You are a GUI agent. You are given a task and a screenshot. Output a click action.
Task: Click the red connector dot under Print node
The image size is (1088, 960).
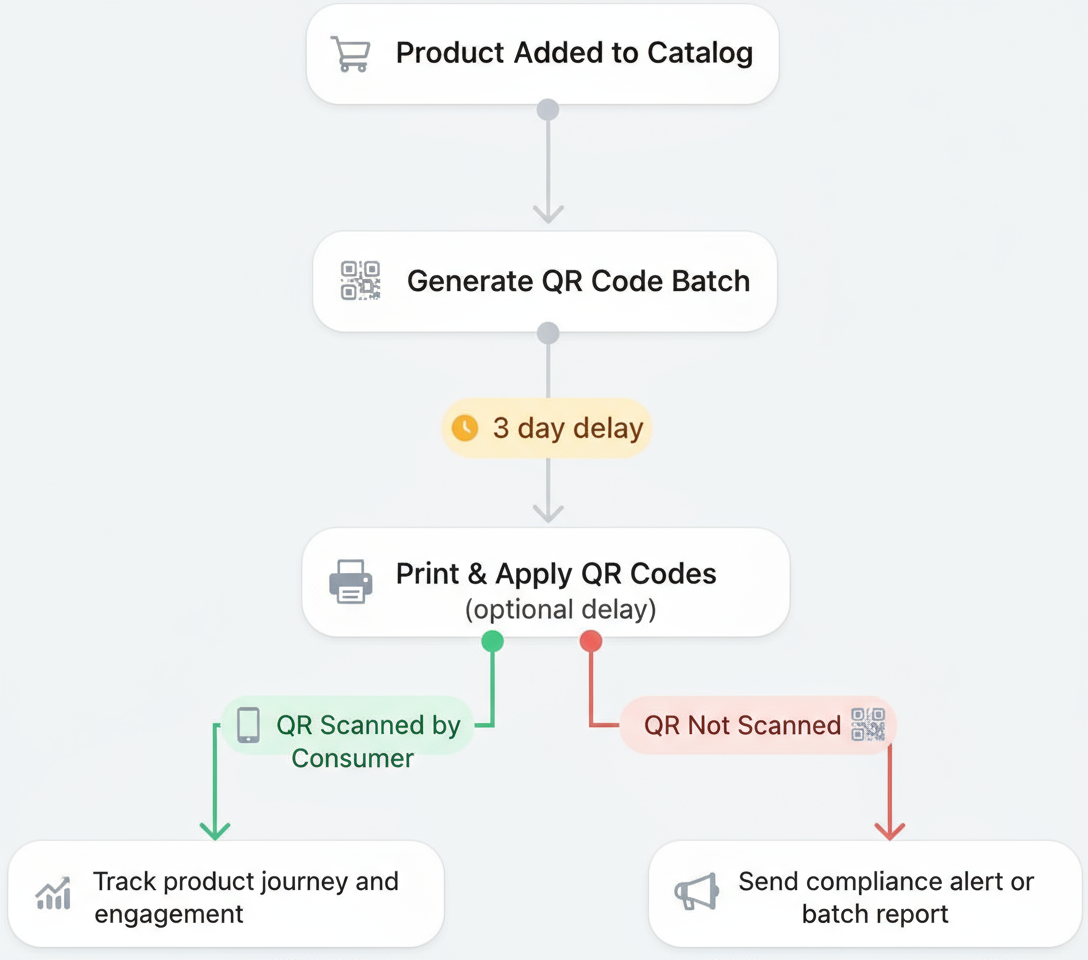(x=591, y=641)
